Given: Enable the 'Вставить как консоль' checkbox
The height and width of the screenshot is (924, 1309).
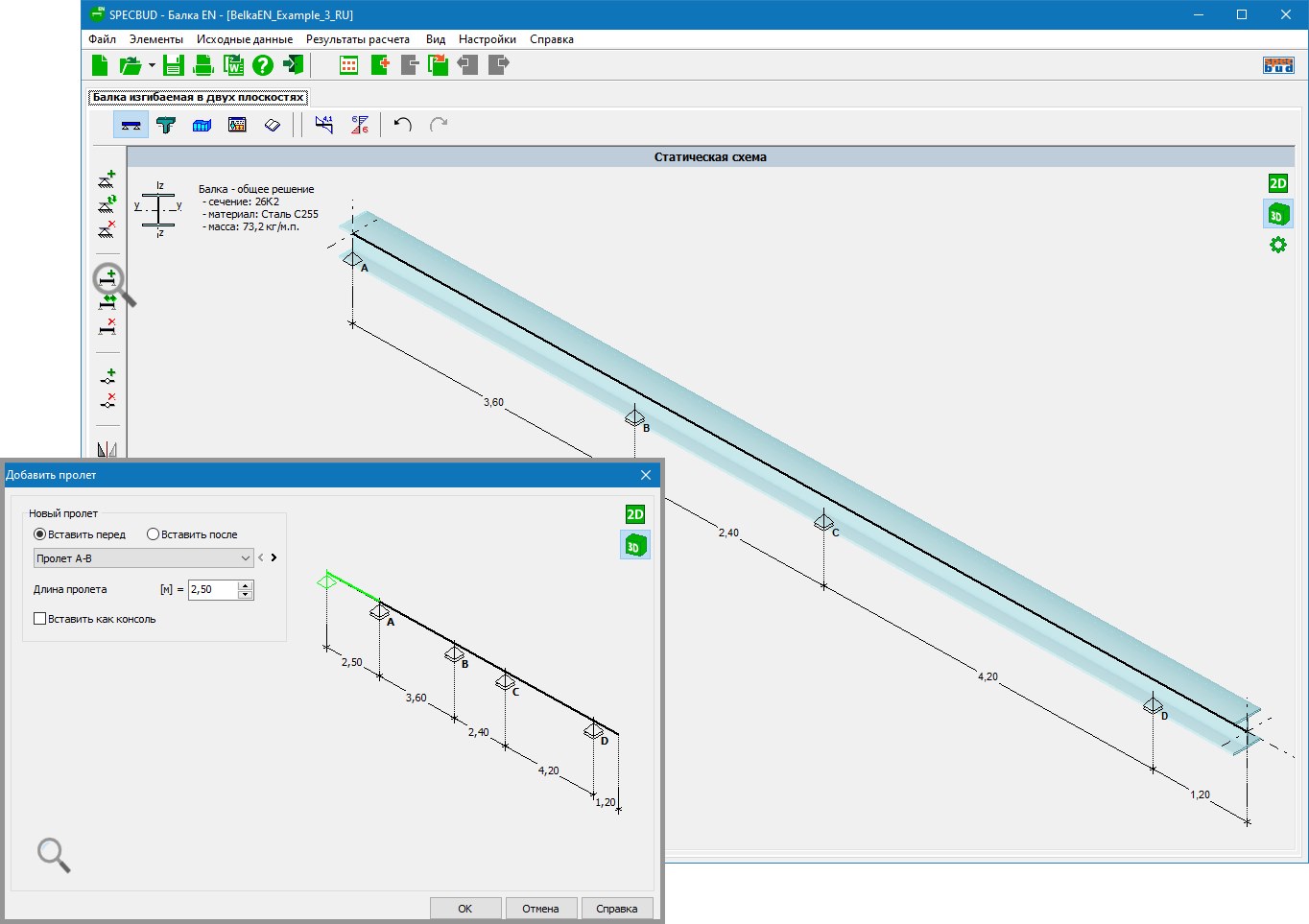Looking at the screenshot, I should click(40, 619).
